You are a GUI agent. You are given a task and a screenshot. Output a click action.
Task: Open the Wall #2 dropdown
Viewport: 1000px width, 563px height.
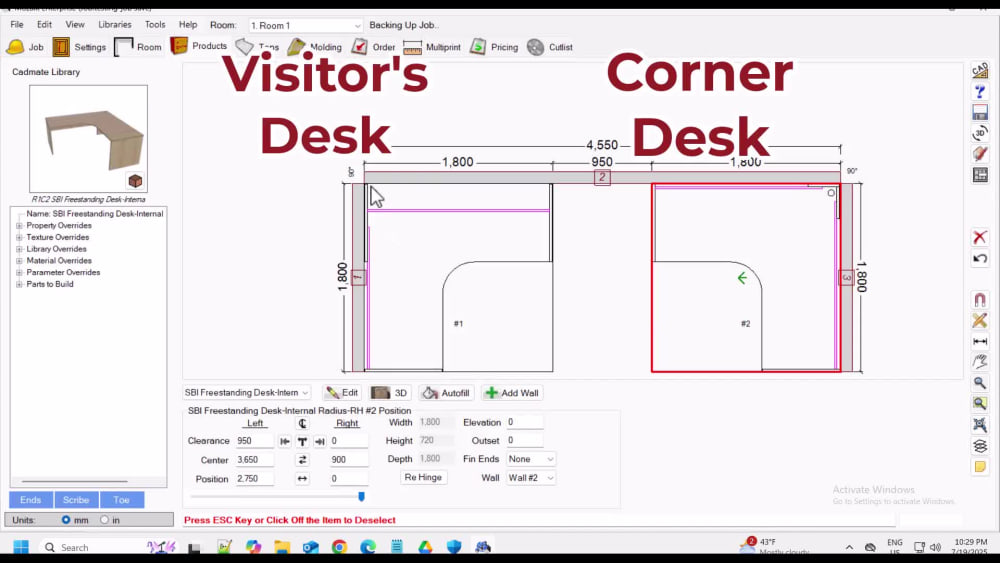coord(531,478)
